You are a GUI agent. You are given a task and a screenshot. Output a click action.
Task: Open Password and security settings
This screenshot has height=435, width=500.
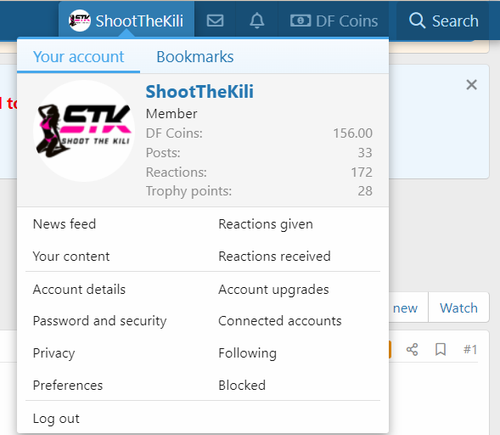pos(100,321)
